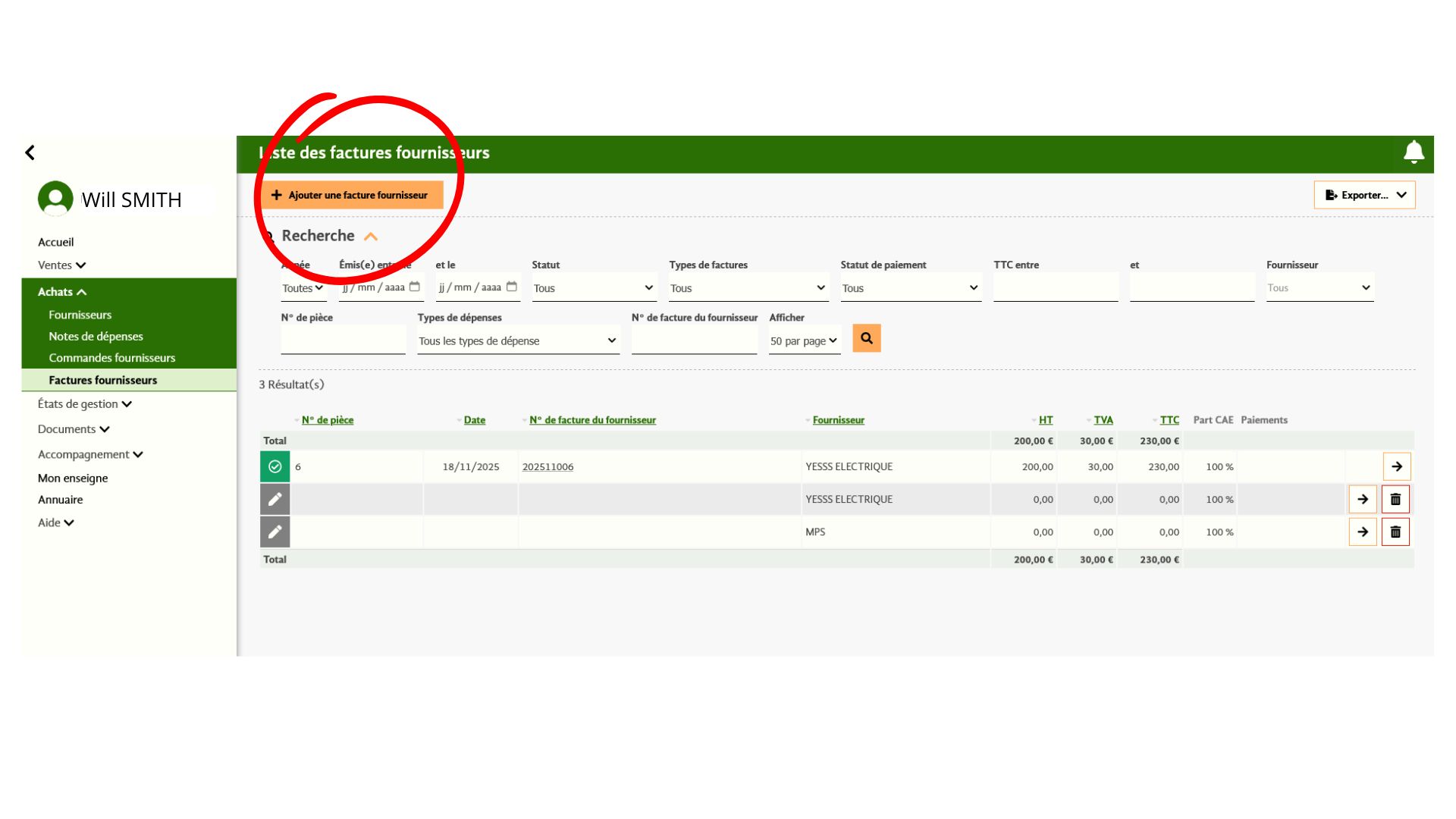The height and width of the screenshot is (819, 1456).
Task: Go to Commandes fournisseurs
Action: pos(111,357)
